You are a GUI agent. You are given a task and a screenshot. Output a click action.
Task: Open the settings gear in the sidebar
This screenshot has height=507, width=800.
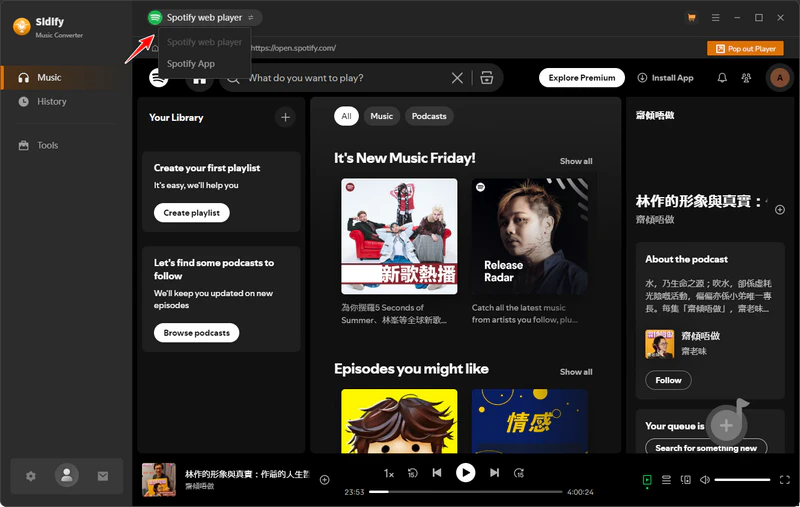[31, 476]
